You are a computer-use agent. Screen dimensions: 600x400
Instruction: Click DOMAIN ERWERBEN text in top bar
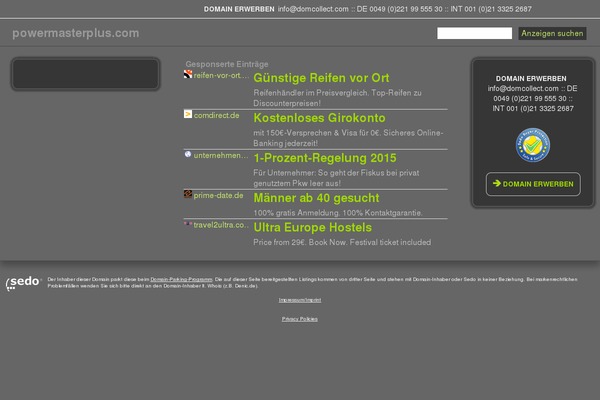(x=239, y=9)
